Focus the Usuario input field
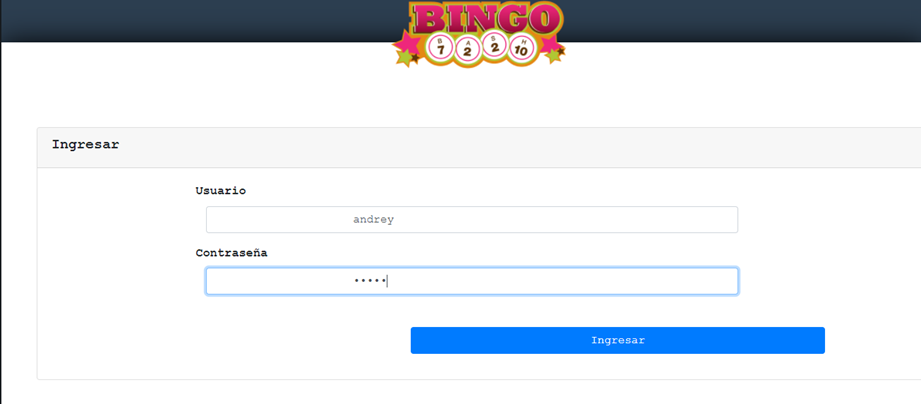Viewport: 921px width, 404px height. coord(472,220)
